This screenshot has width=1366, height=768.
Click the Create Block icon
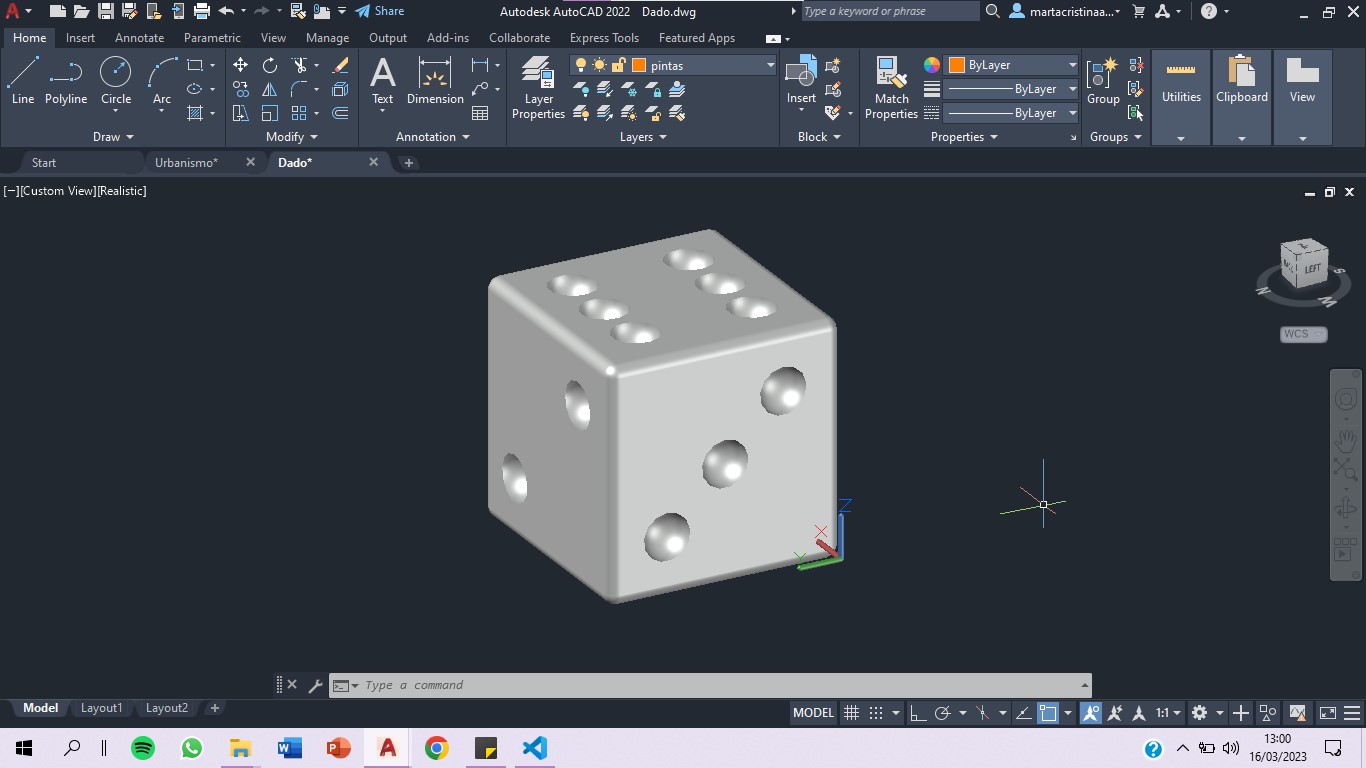tap(833, 66)
